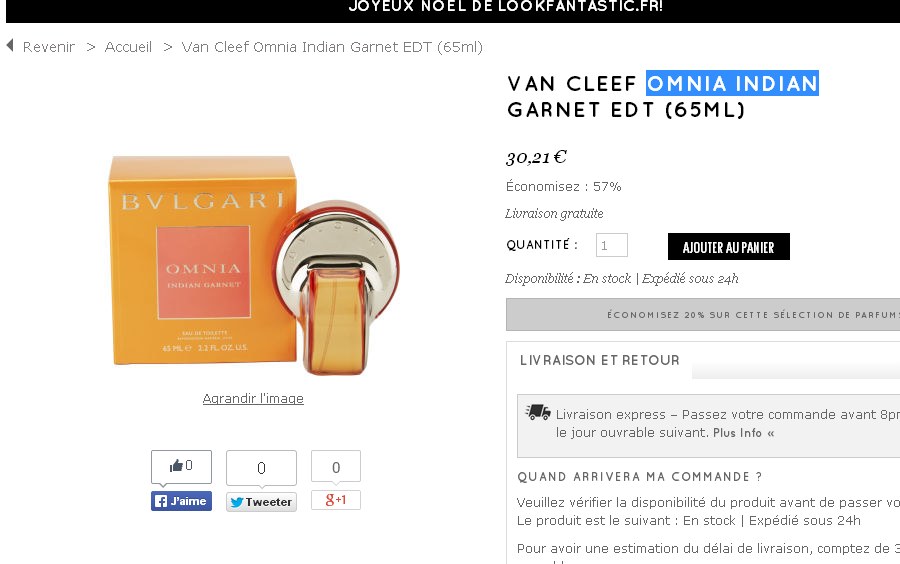Click the Twitter Tweeter button
900x564 pixels.
click(x=261, y=502)
